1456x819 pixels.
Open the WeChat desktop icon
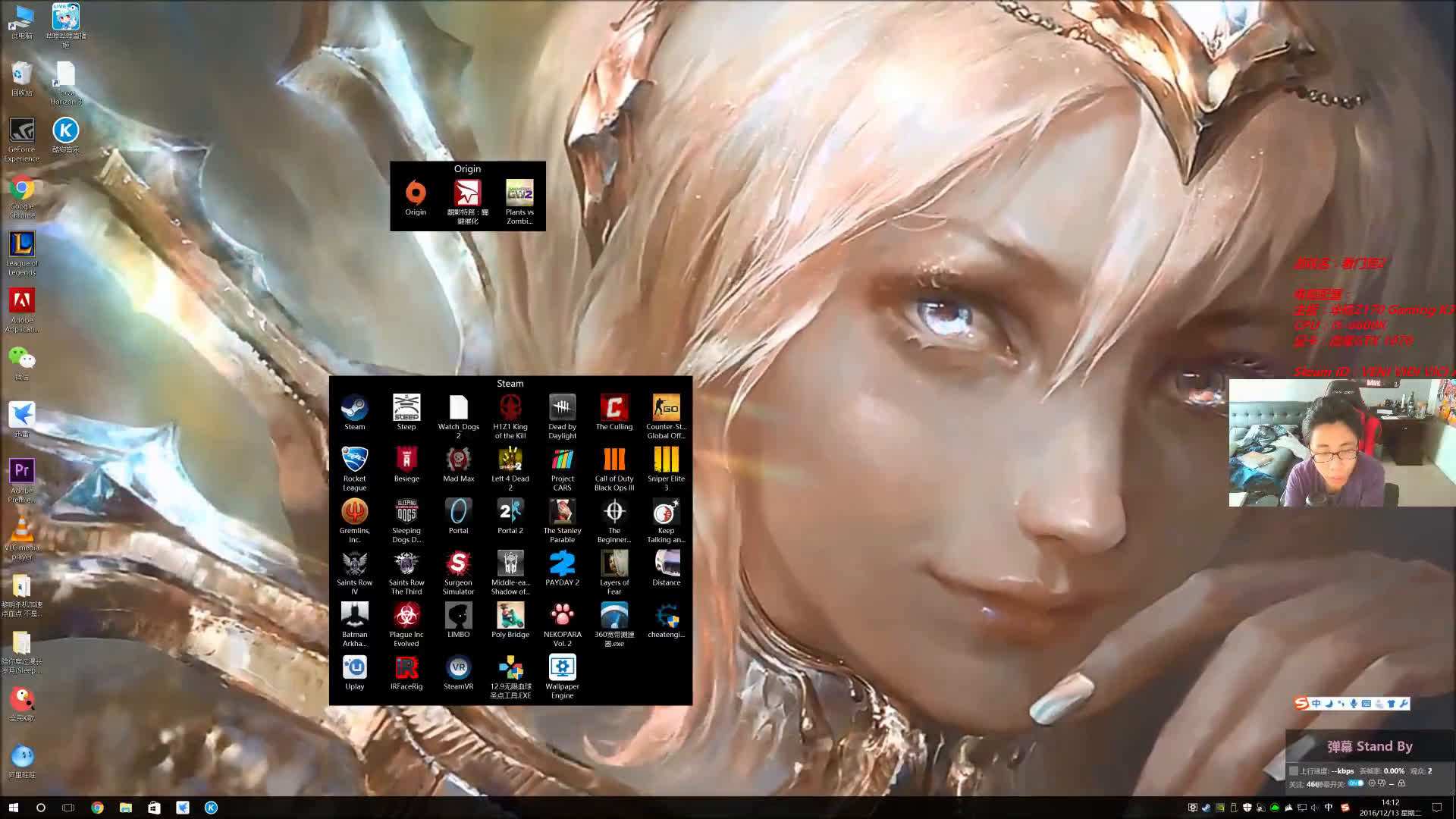[22, 363]
